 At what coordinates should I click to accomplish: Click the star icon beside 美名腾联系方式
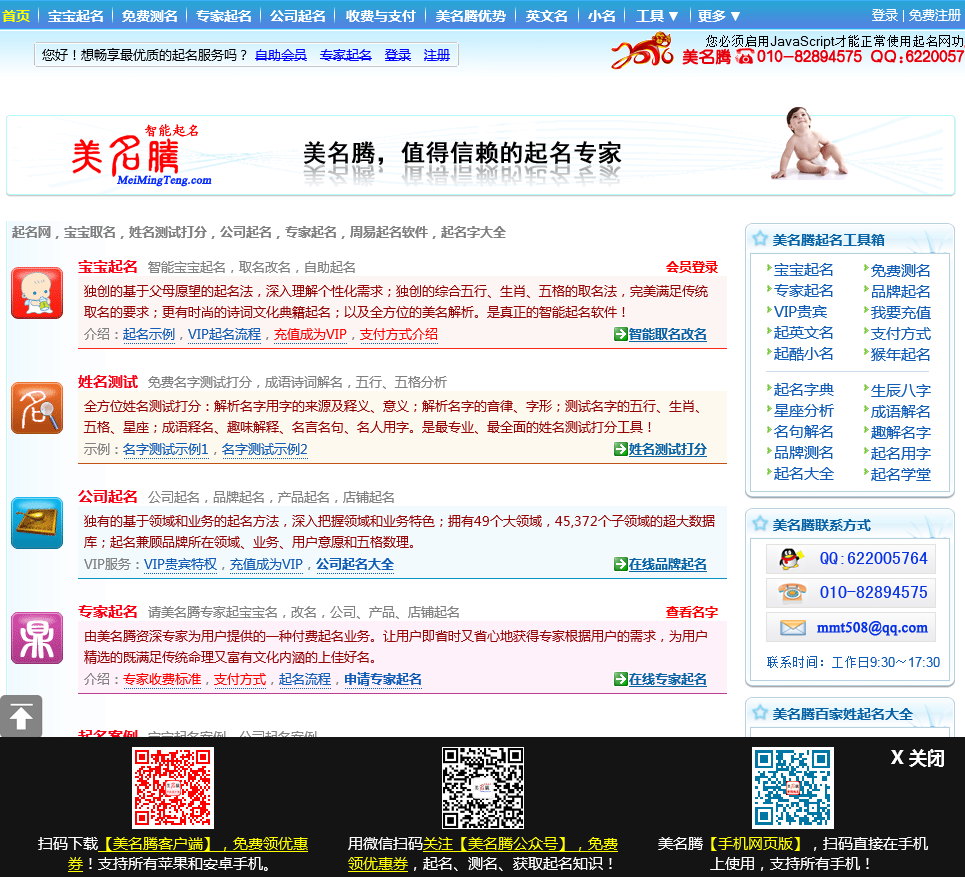[760, 524]
